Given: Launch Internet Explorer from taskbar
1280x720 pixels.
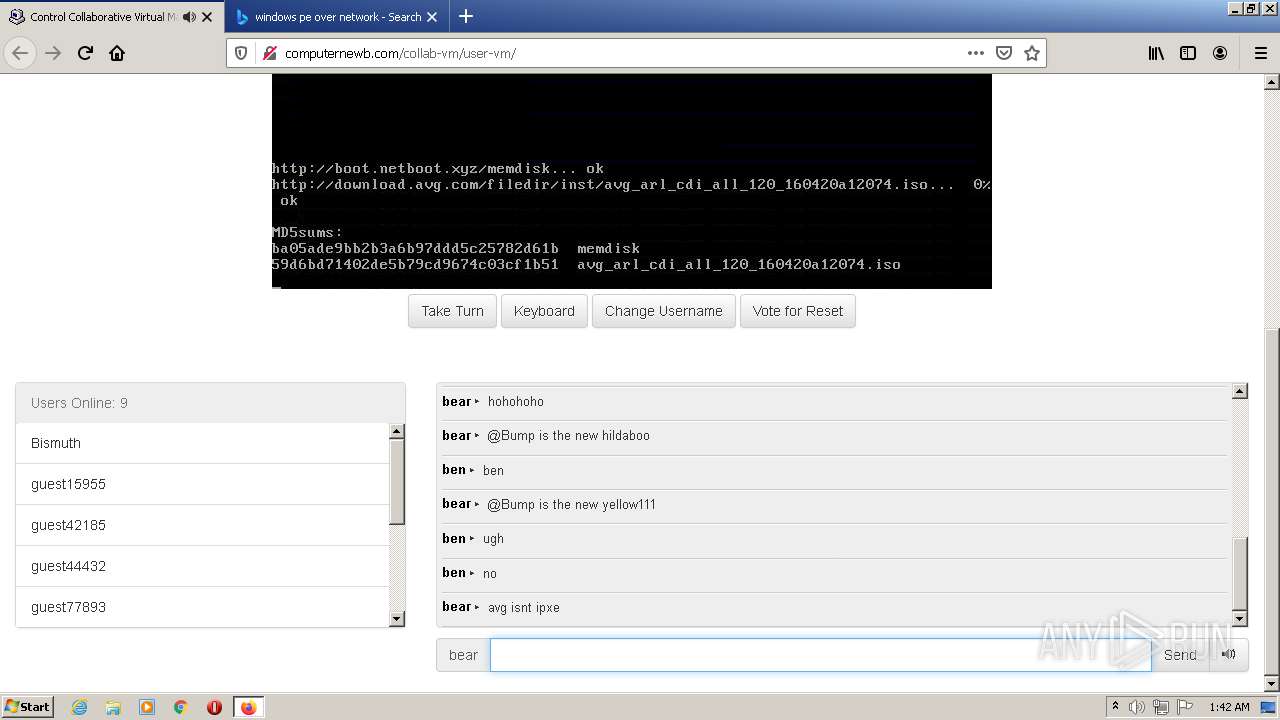Looking at the screenshot, I should (80, 707).
